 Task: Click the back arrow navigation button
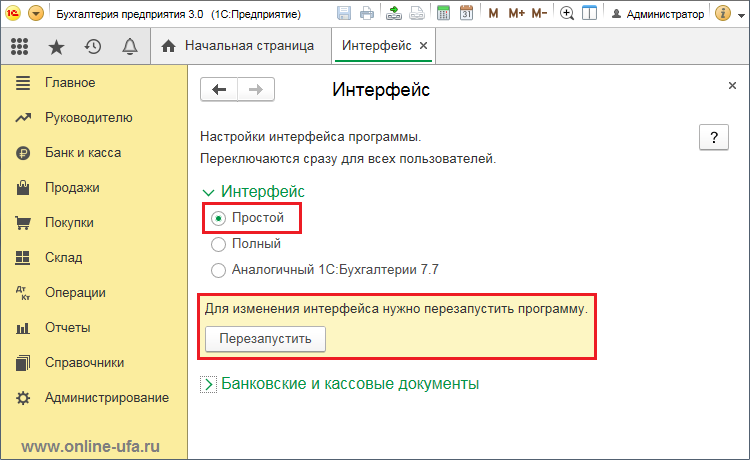pyautogui.click(x=219, y=89)
